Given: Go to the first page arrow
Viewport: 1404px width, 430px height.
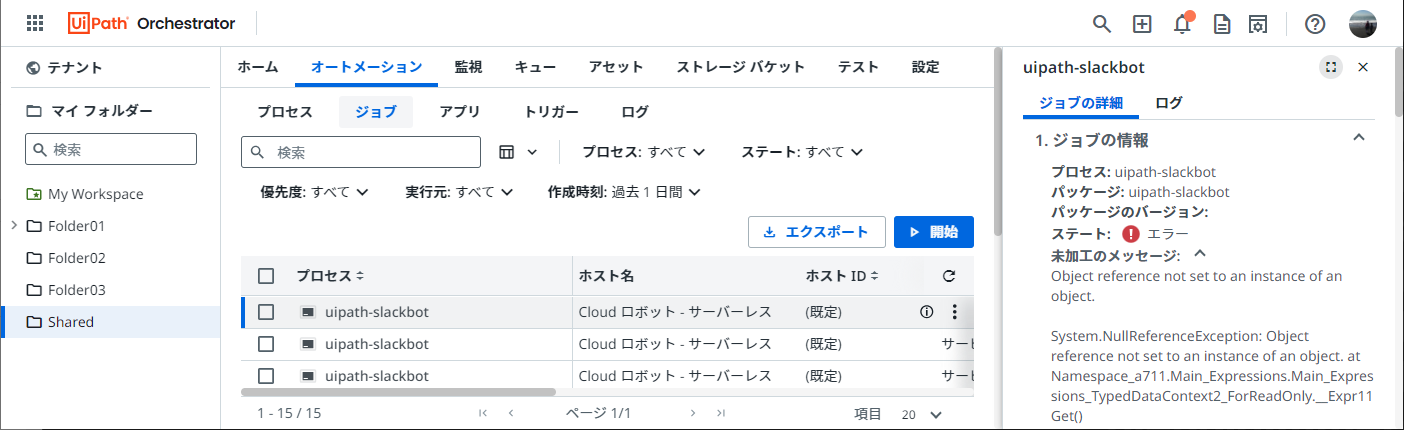Looking at the screenshot, I should click(484, 413).
